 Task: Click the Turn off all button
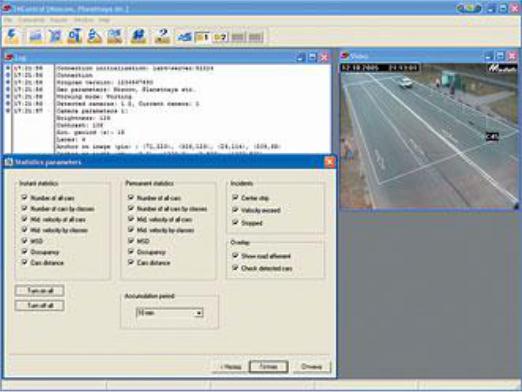[40, 305]
